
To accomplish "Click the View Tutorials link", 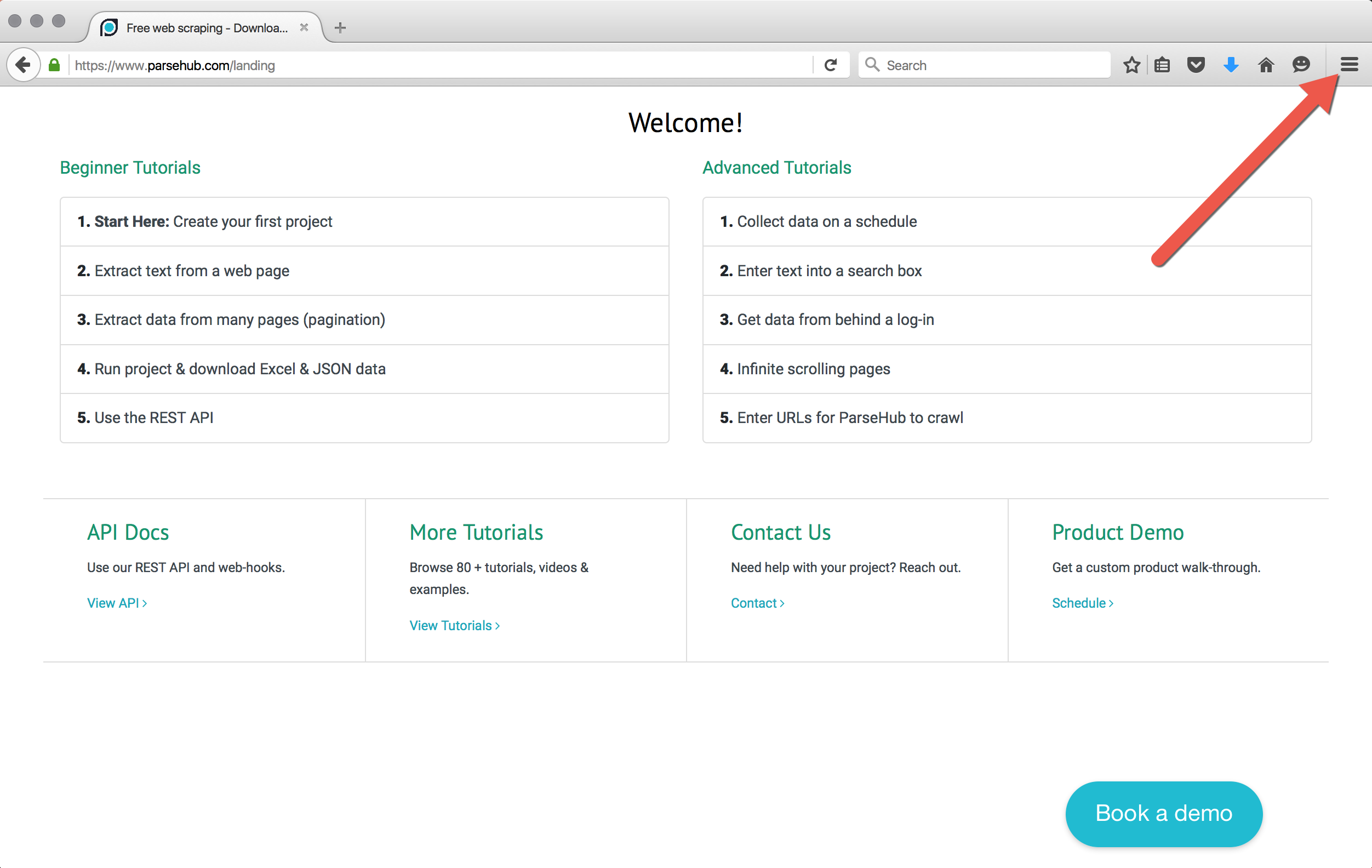I will (455, 626).
